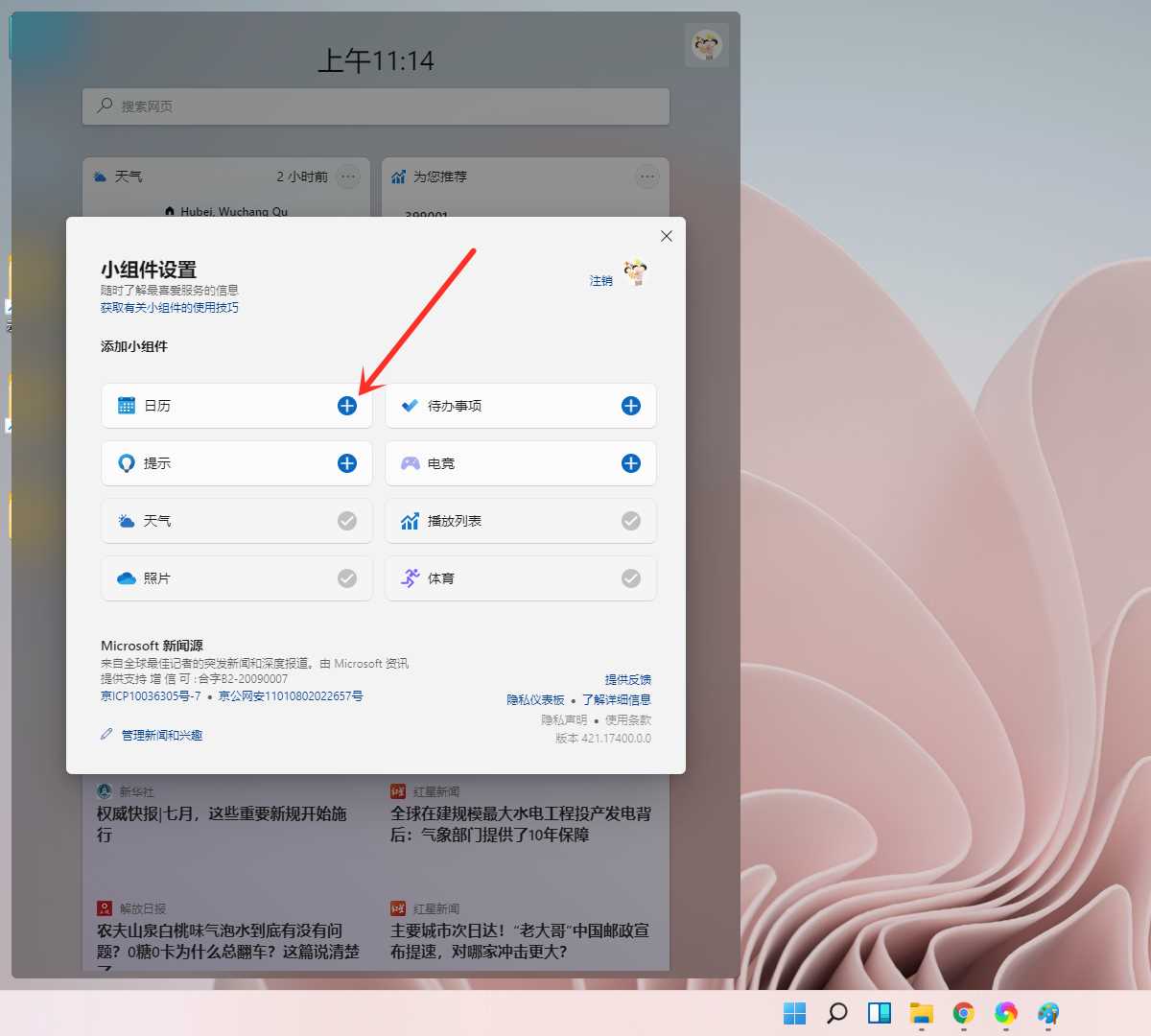
Task: Open the user avatar next to 注销
Action: tap(635, 273)
